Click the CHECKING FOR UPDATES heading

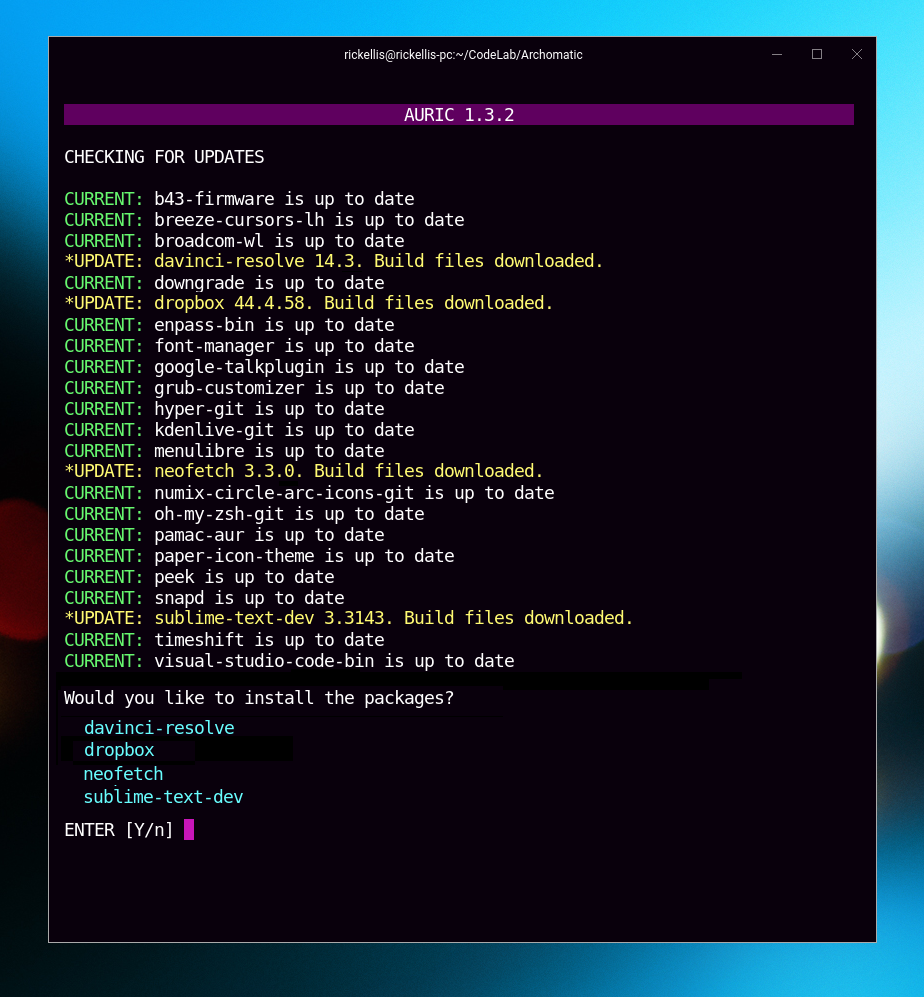pos(164,157)
